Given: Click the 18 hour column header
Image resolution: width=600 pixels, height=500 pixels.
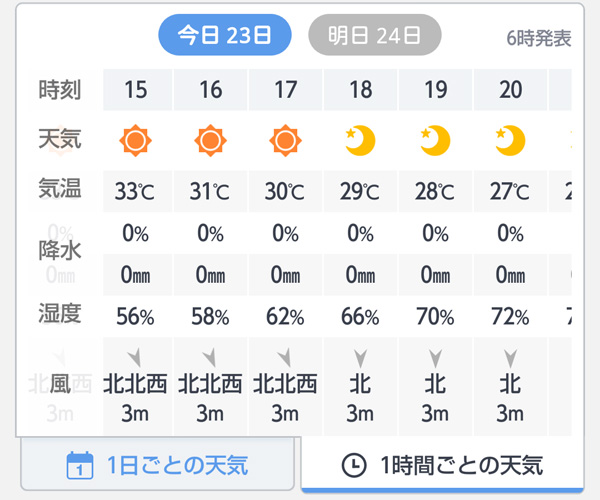Looking at the screenshot, I should (360, 90).
